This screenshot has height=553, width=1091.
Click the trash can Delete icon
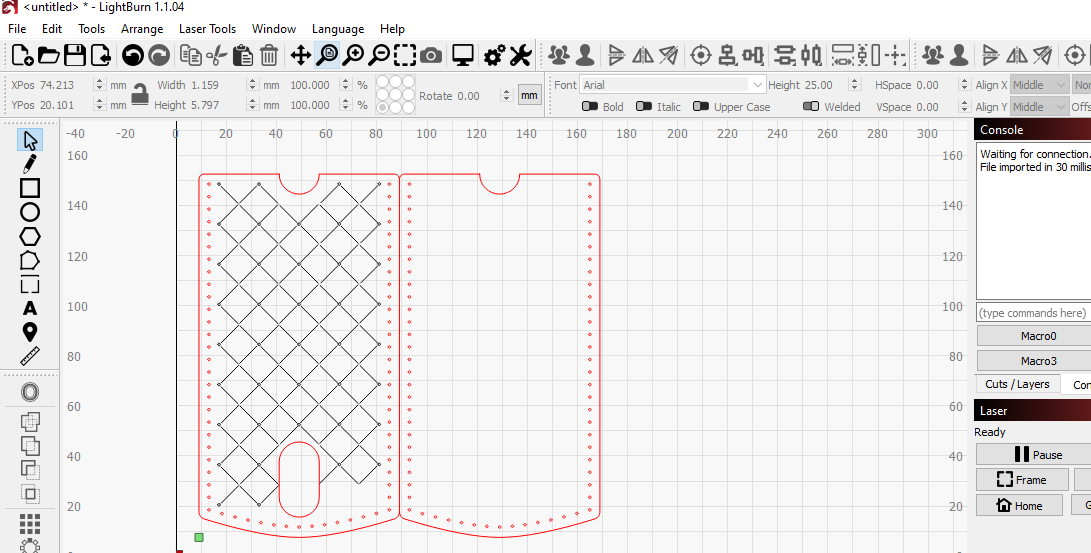point(269,55)
